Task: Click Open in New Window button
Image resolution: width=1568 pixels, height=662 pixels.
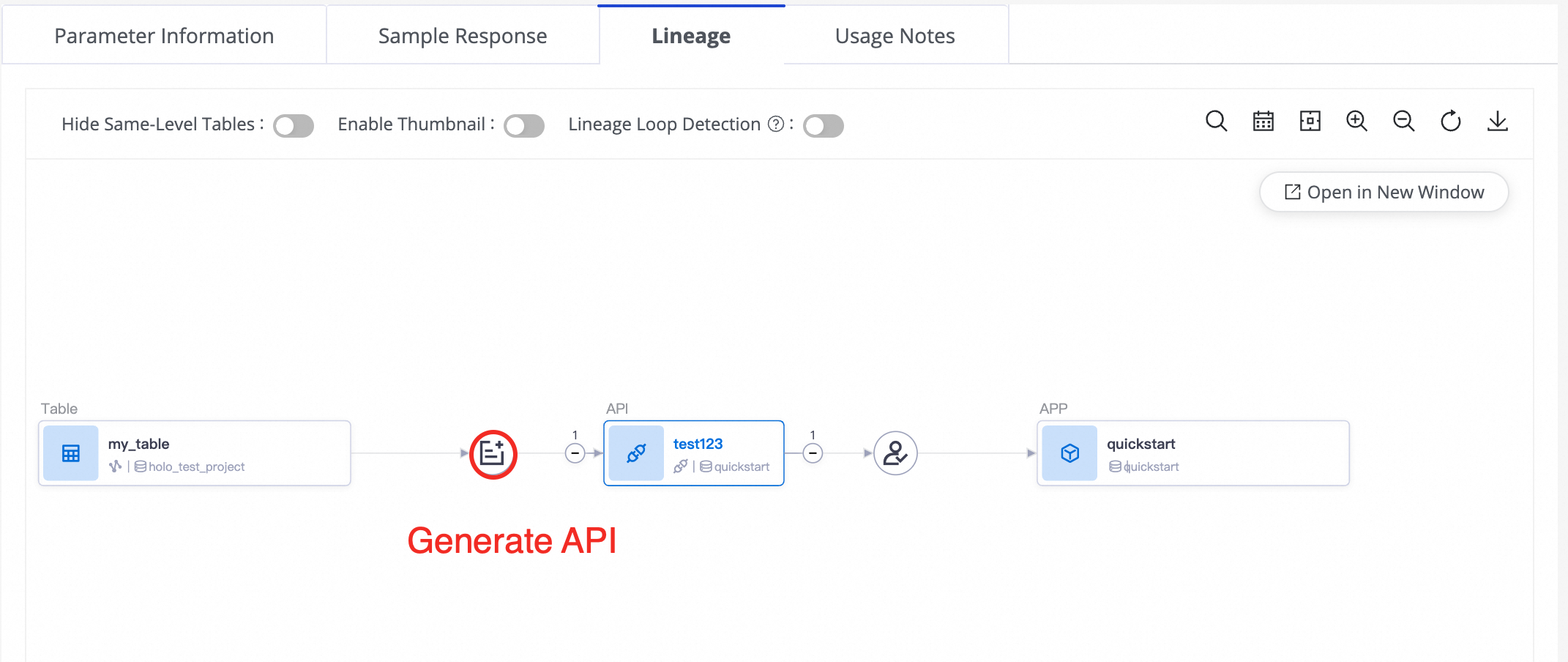Action: pyautogui.click(x=1384, y=192)
